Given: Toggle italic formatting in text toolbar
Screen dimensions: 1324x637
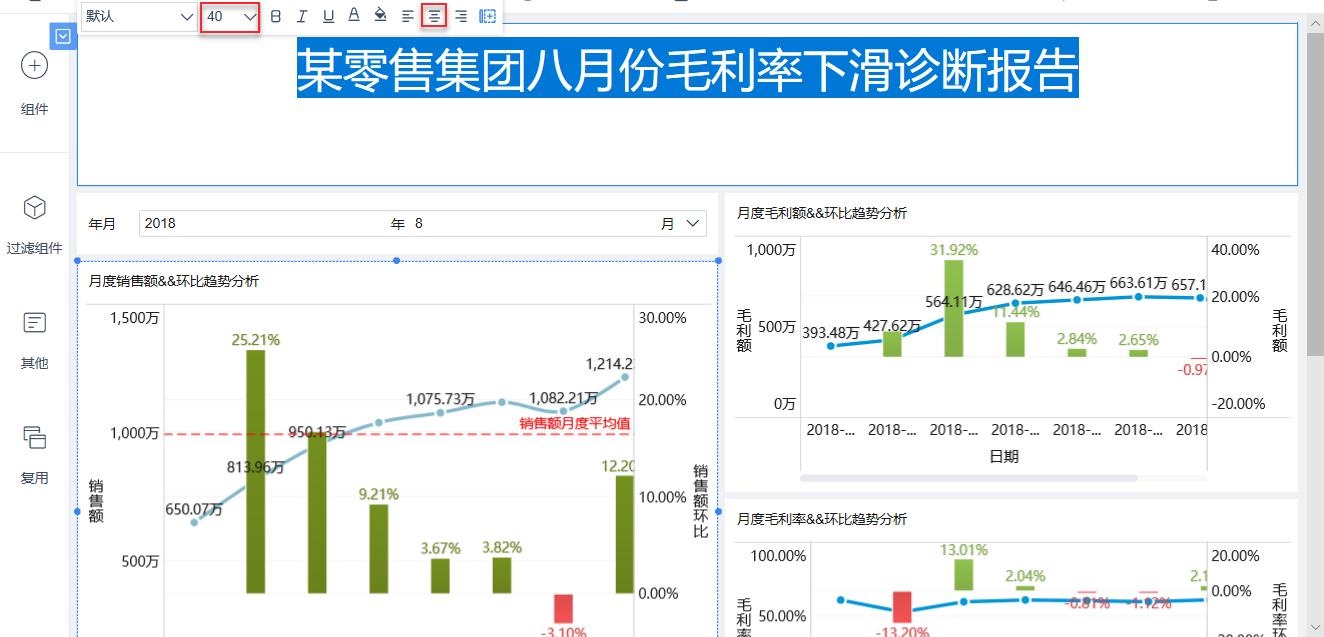Looking at the screenshot, I should [302, 16].
